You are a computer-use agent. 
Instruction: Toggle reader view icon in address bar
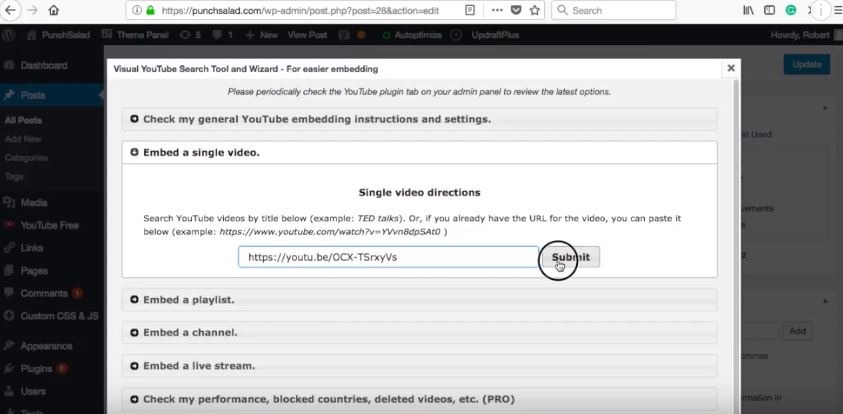click(x=470, y=10)
